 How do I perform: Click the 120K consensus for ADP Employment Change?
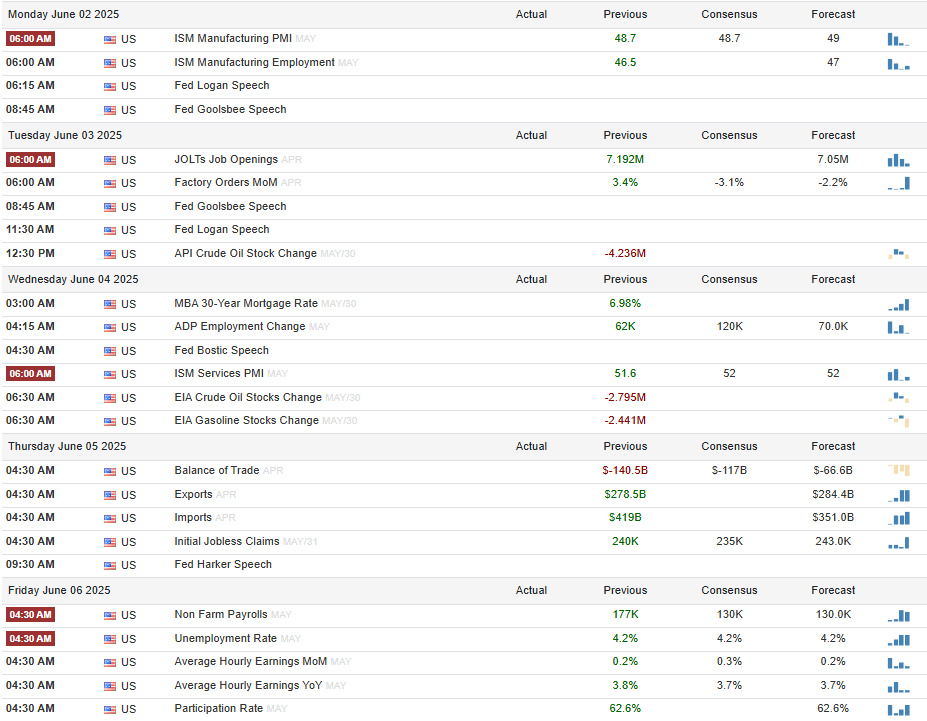click(730, 326)
